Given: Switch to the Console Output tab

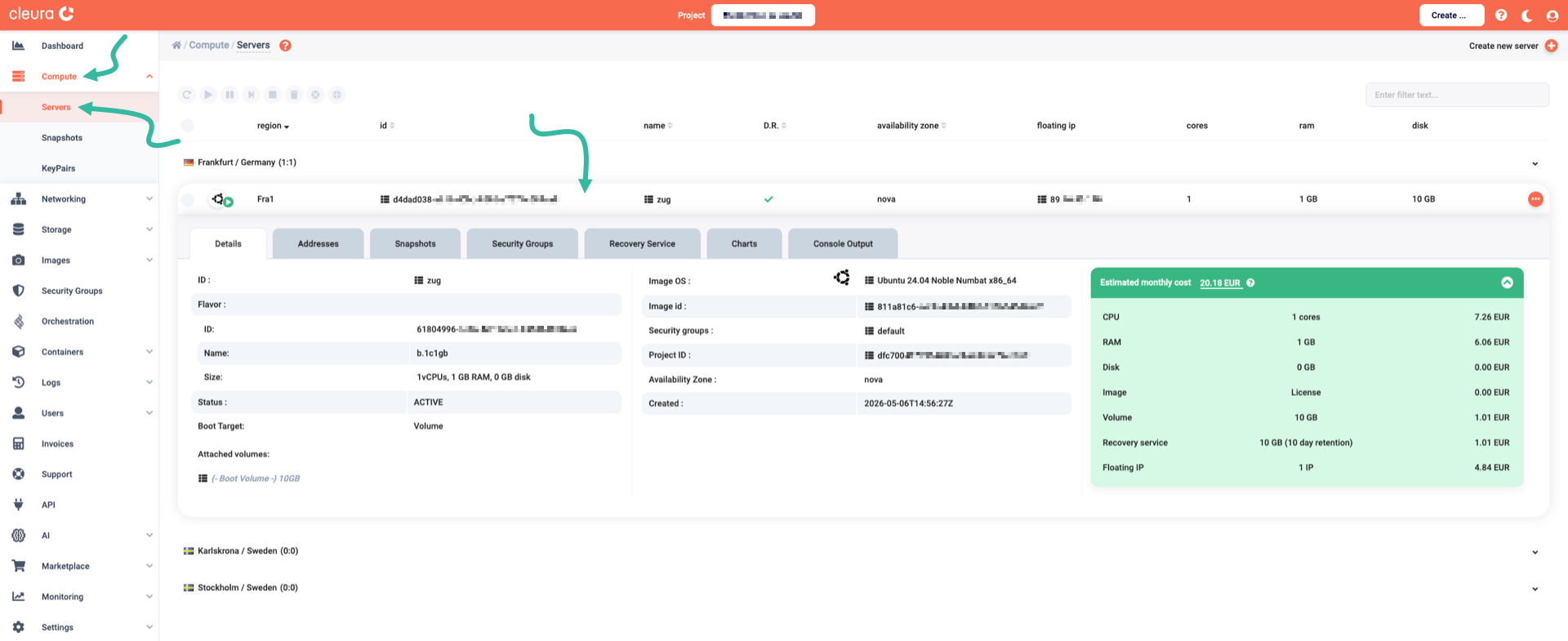Looking at the screenshot, I should [843, 244].
